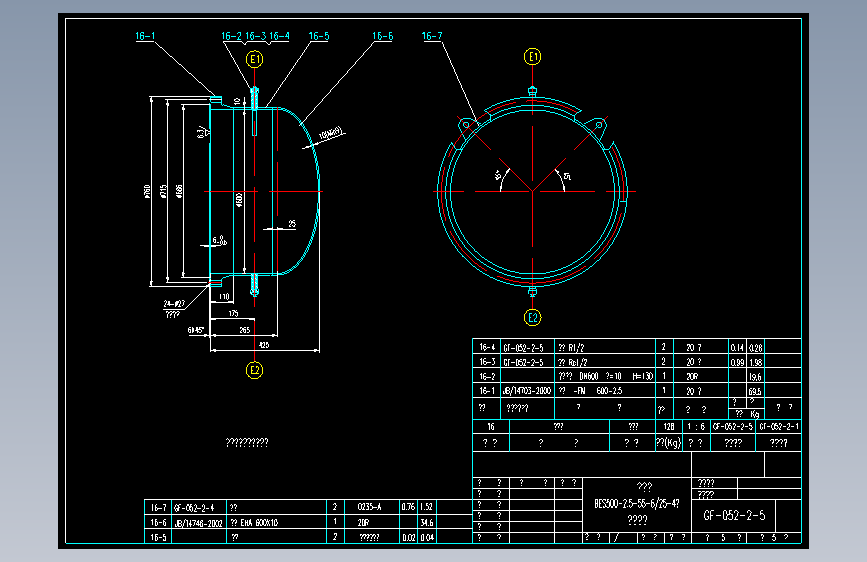Select the scale cell 1 : 6

point(696,426)
